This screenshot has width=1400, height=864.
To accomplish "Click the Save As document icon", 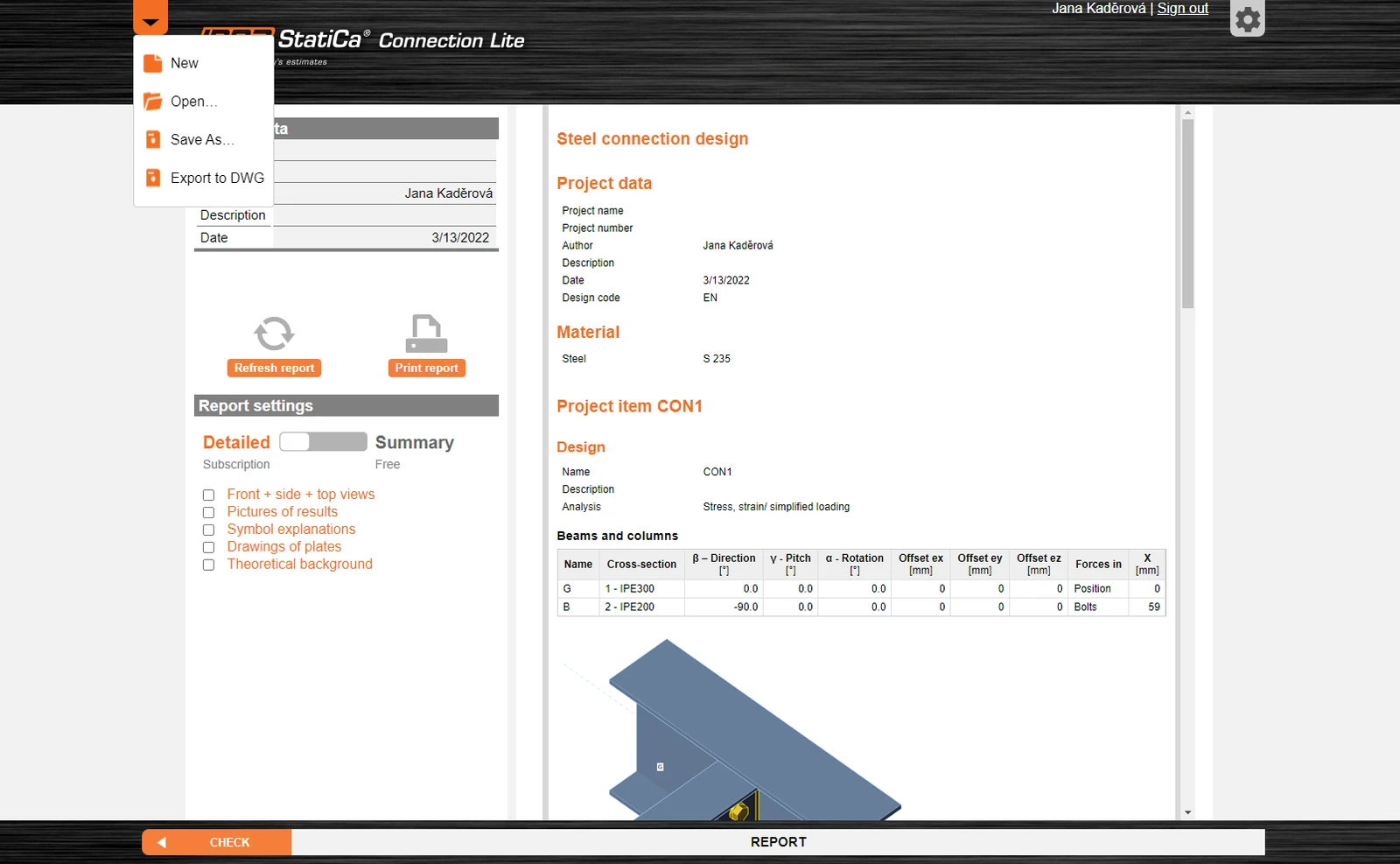I will click(153, 139).
